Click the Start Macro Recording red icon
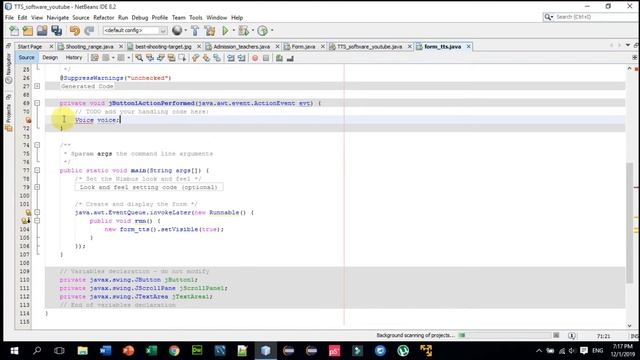 tap(255, 58)
